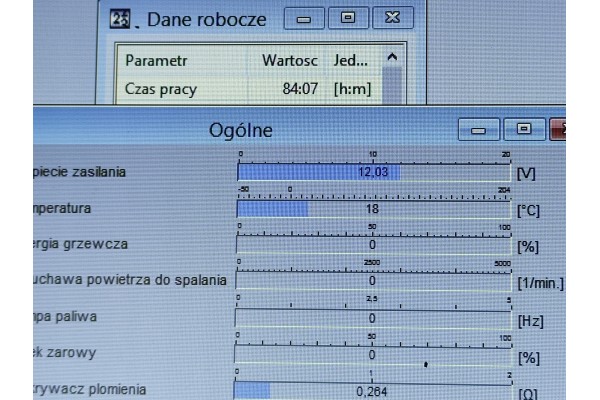Screen dimensions: 600x400
Task: Click the 'piecie zasilania' label
Action: (x=80, y=172)
